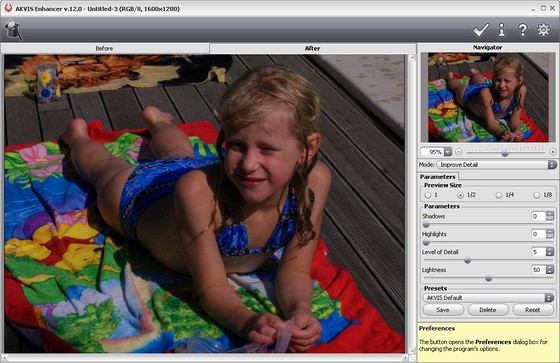The image size is (560, 363).
Task: Apply result with the checkmark icon
Action: [x=481, y=30]
